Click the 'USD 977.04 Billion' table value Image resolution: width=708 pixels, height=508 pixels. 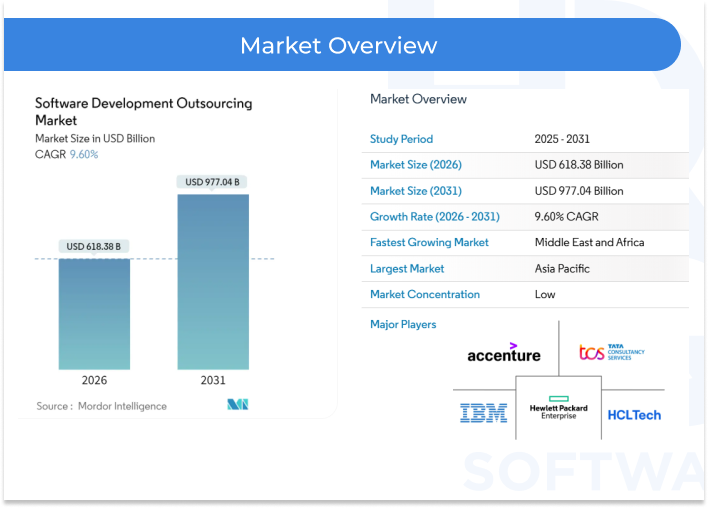579,191
